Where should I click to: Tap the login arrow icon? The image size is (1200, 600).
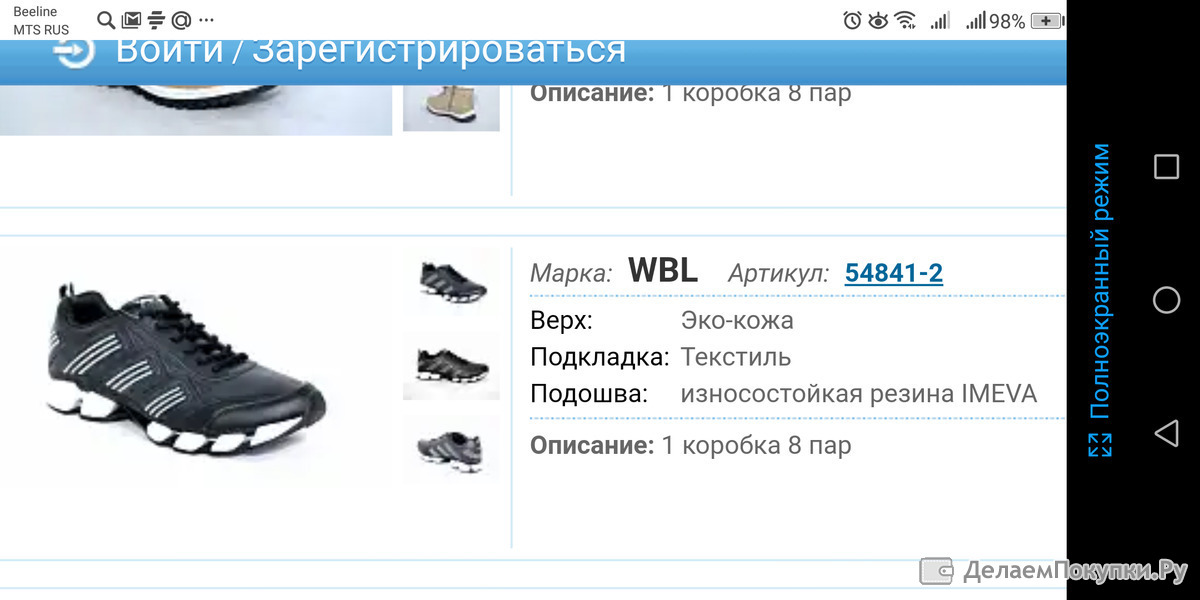pos(74,52)
